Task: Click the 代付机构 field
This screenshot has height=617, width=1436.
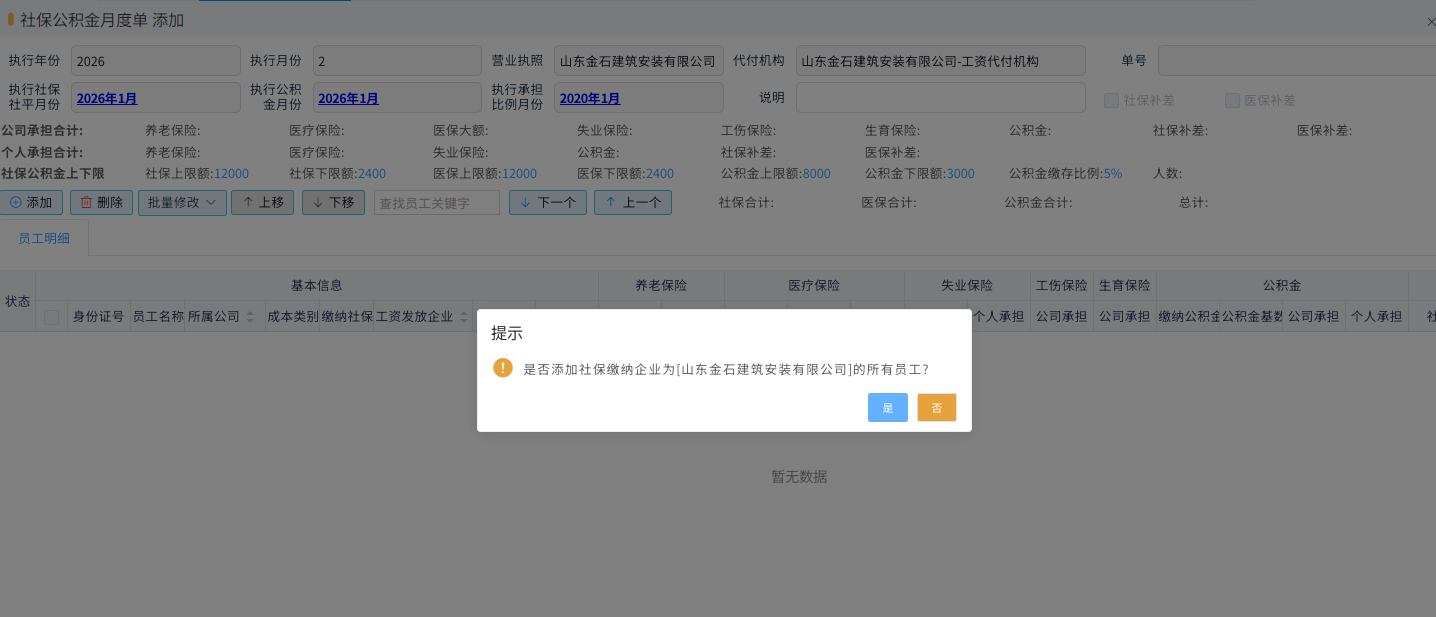Action: (941, 61)
